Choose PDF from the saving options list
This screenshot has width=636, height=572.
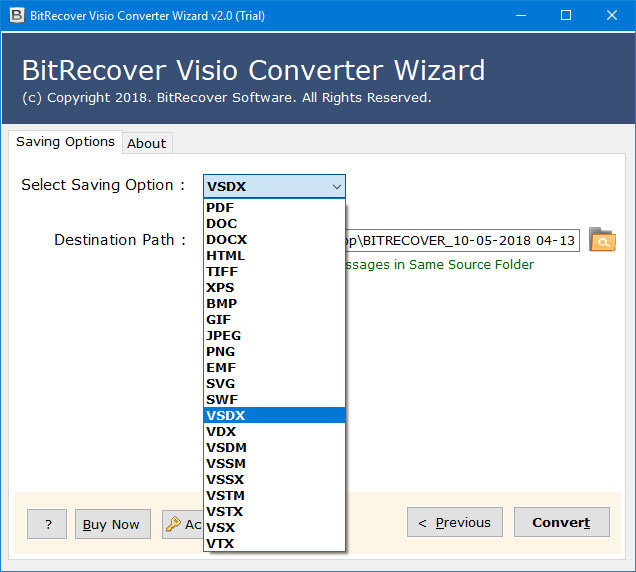(274, 207)
